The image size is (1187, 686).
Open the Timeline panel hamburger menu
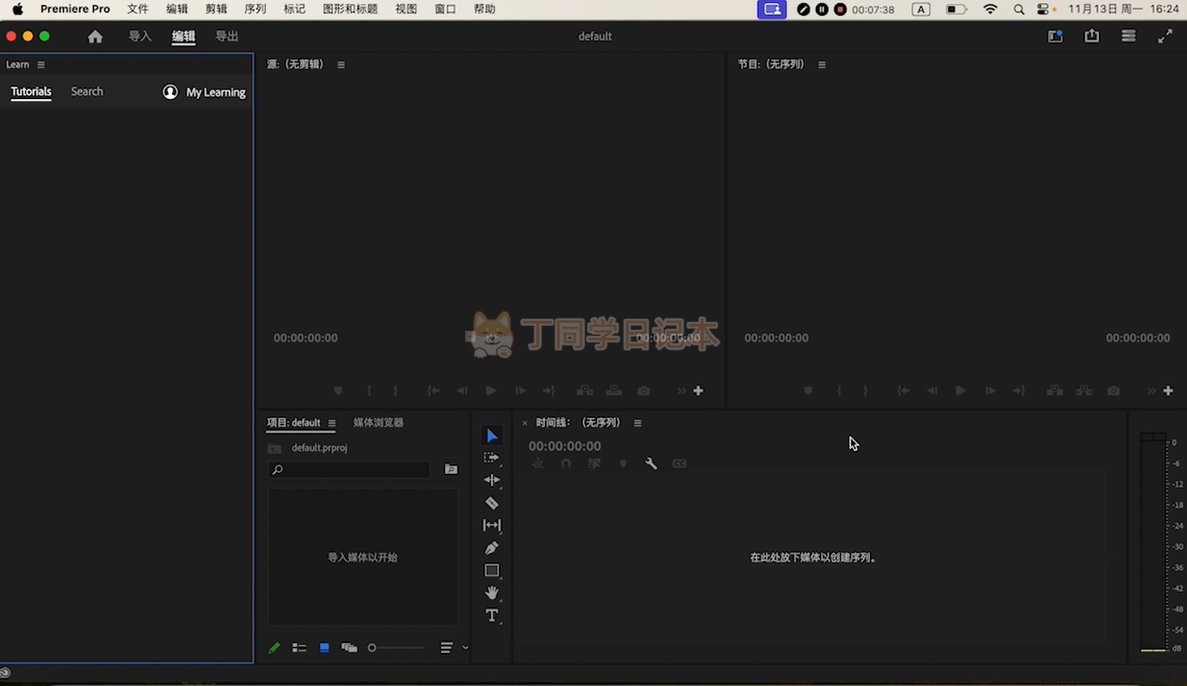point(638,423)
